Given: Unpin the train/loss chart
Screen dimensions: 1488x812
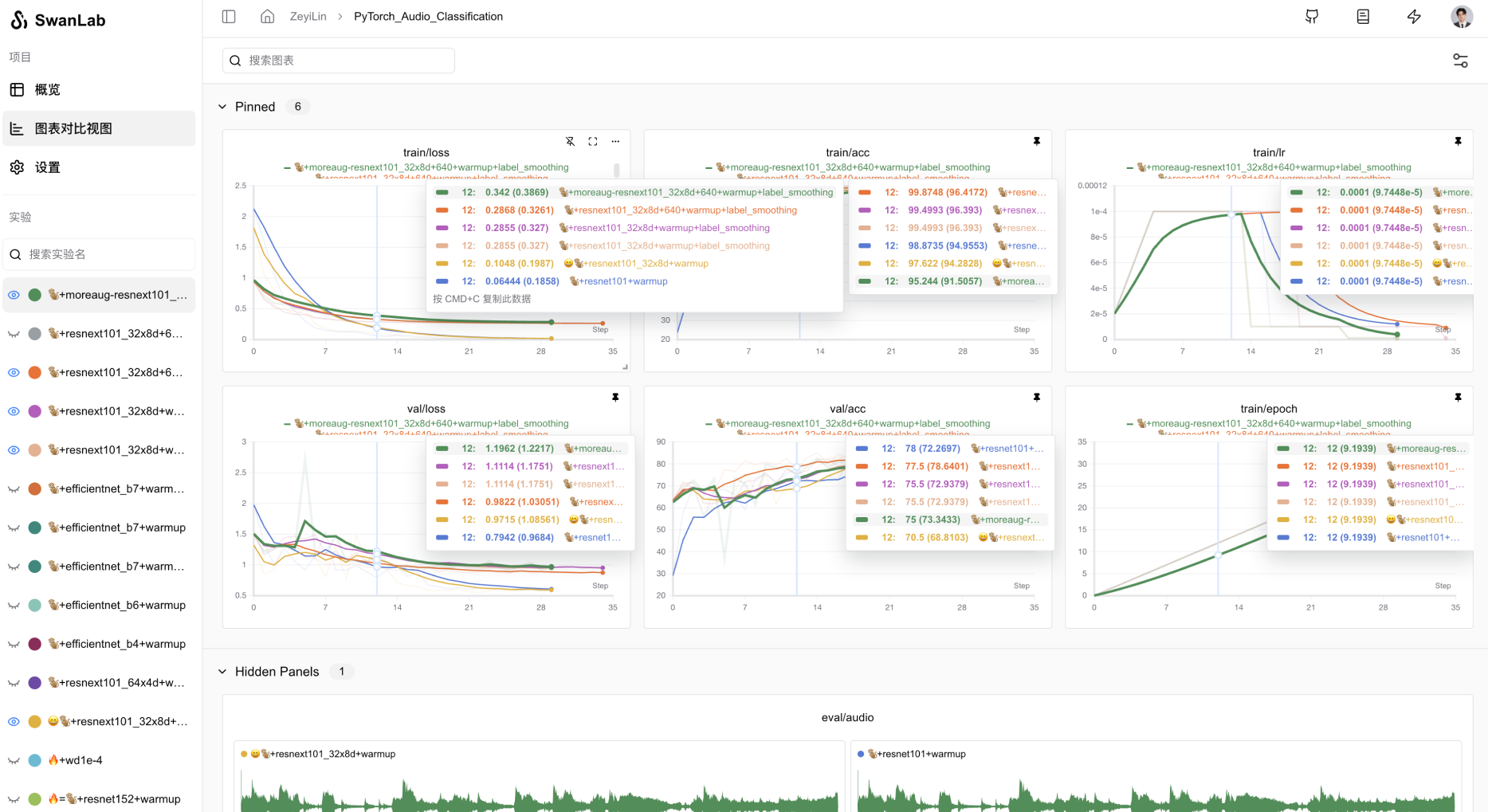Looking at the screenshot, I should (570, 141).
